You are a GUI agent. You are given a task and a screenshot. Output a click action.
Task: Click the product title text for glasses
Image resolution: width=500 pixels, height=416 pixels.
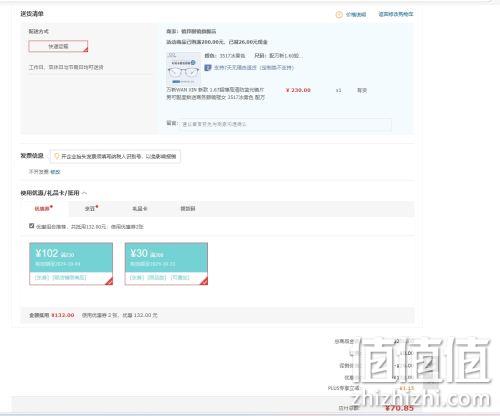(x=216, y=94)
